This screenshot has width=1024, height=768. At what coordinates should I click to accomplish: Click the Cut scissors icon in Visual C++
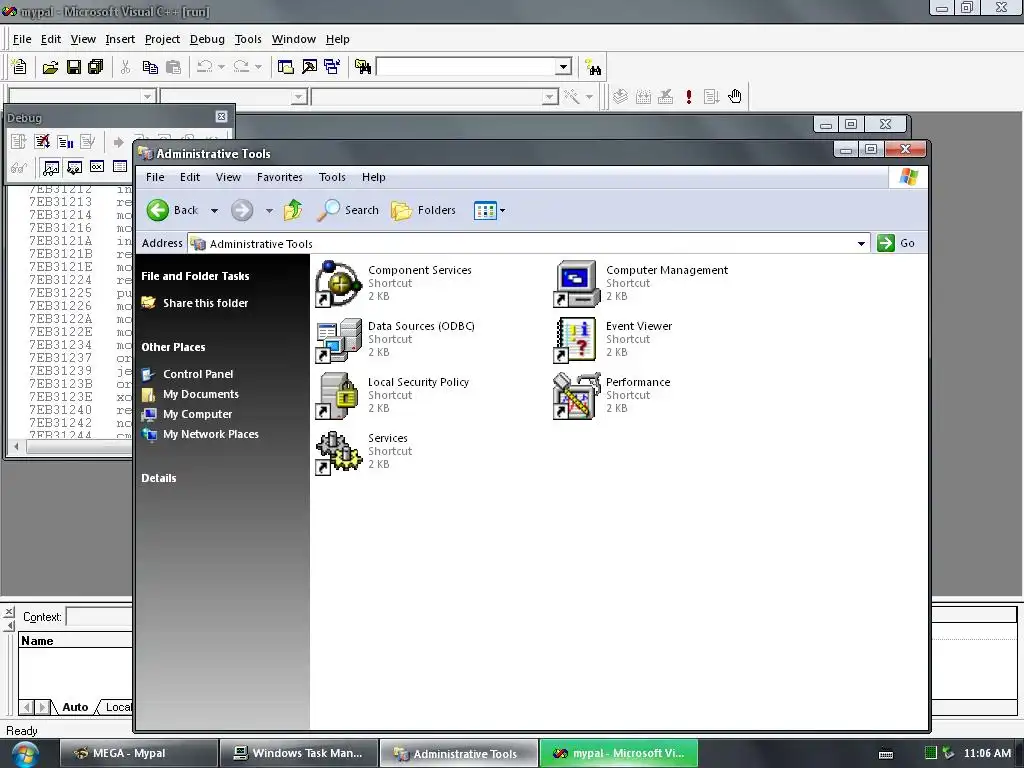pyautogui.click(x=125, y=67)
